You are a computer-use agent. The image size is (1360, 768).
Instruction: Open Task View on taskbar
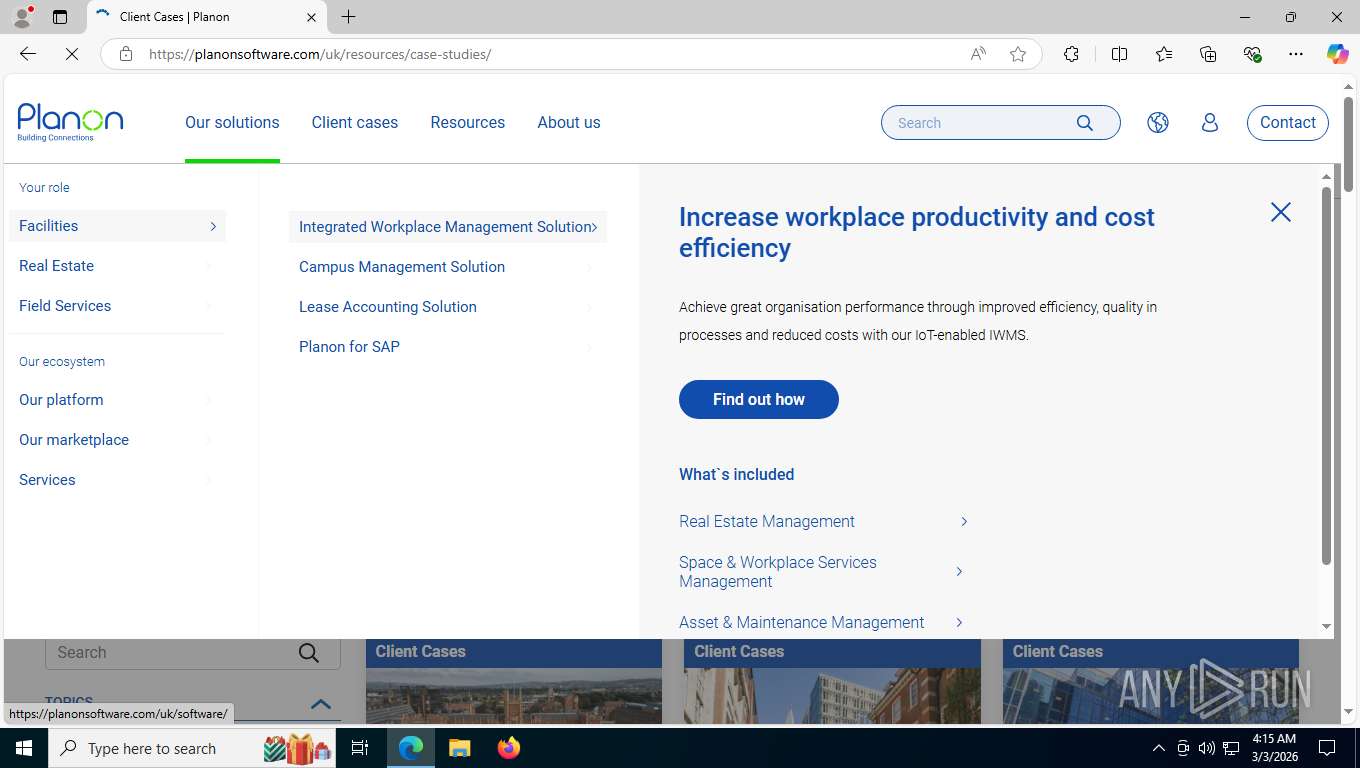point(360,748)
